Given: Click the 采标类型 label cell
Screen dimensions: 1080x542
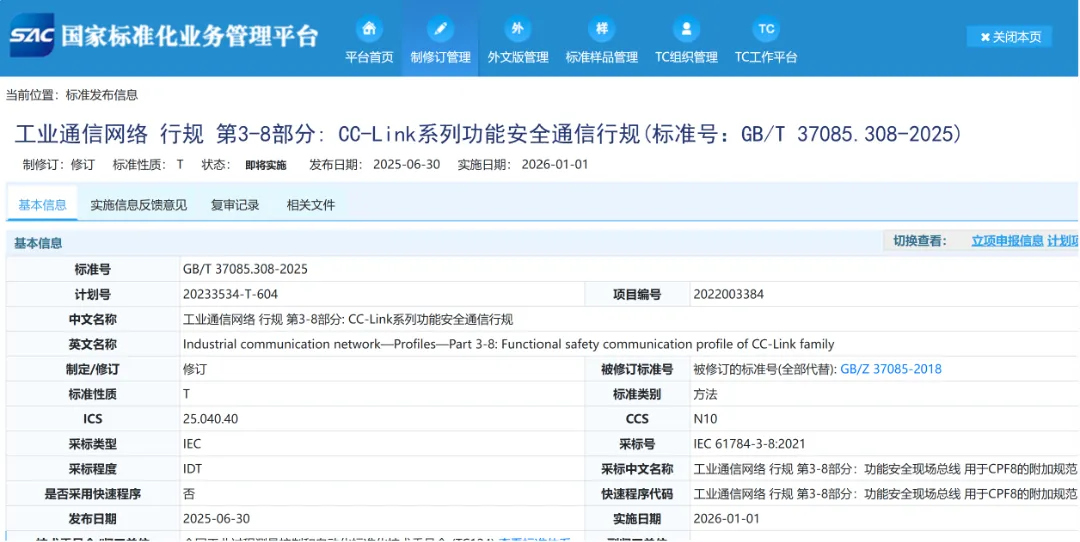Looking at the screenshot, I should coord(93,444).
